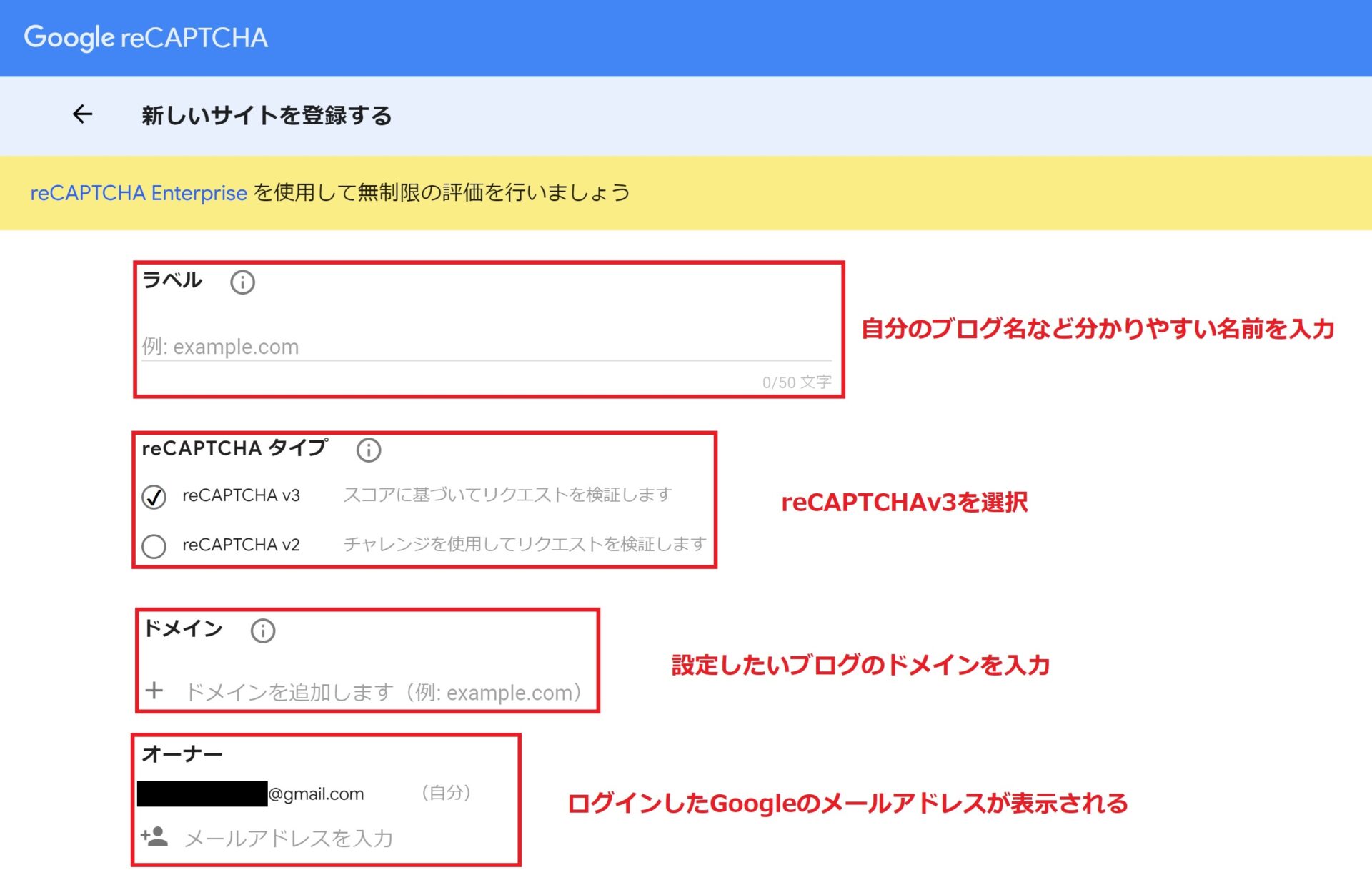Image resolution: width=1372 pixels, height=870 pixels.
Task: Select the reCAPTCHA v3 radio button
Action: tap(154, 496)
